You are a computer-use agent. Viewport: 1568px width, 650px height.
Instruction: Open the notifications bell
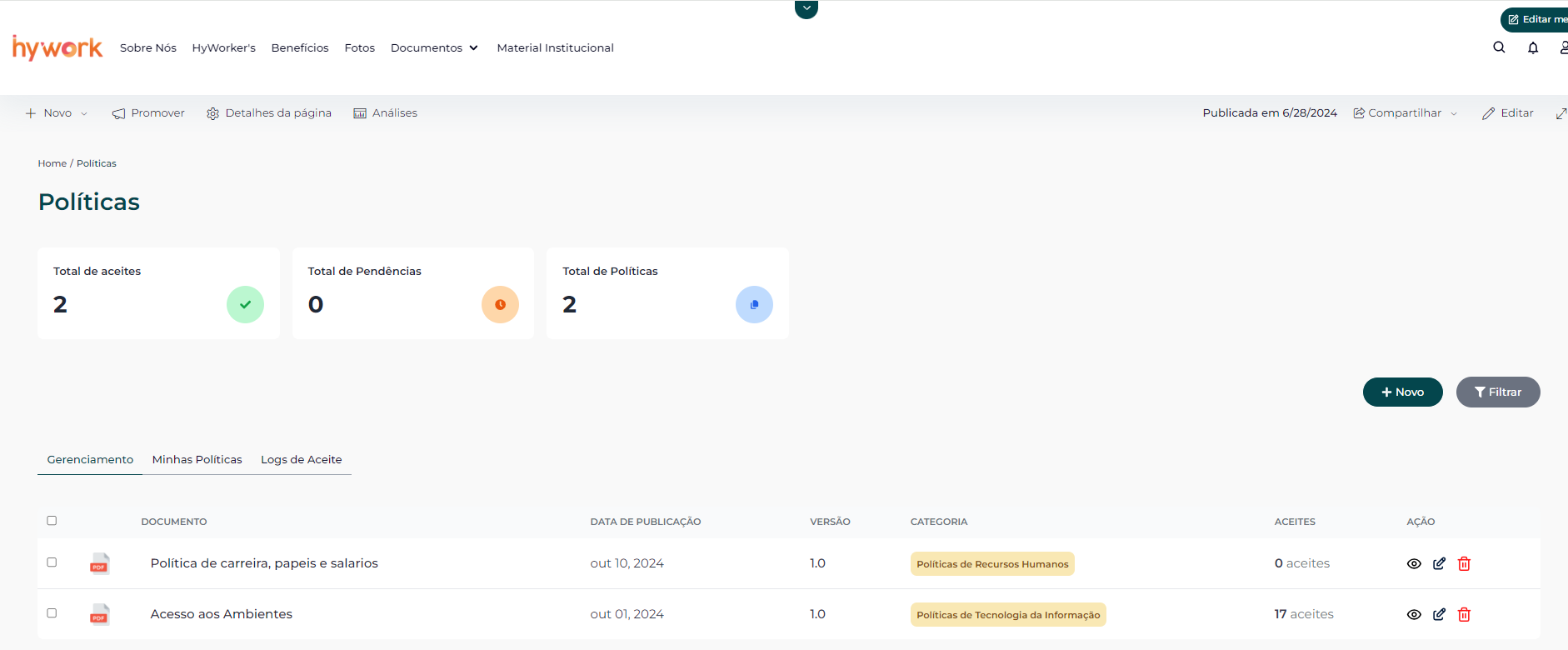pyautogui.click(x=1532, y=47)
